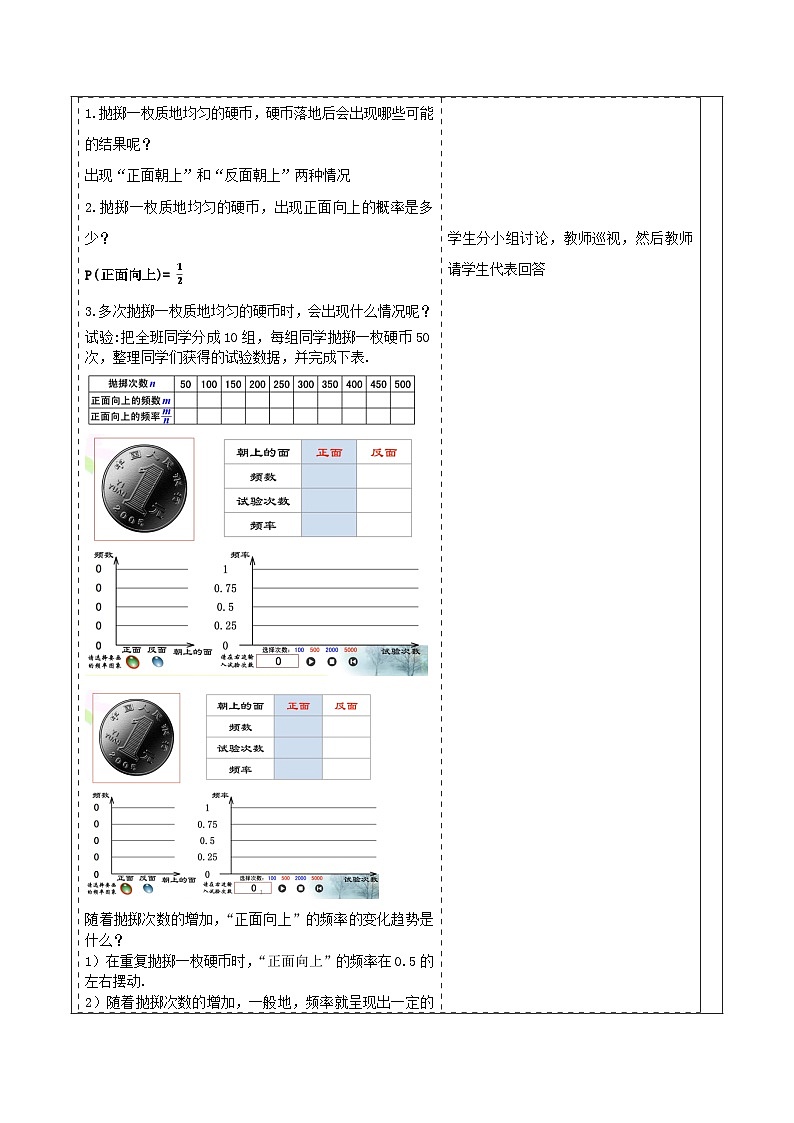Screen dimensions: 794x1123
Task: Click the 试验次数 axis label in second frequency chart
Action: pyautogui.click(x=361, y=879)
